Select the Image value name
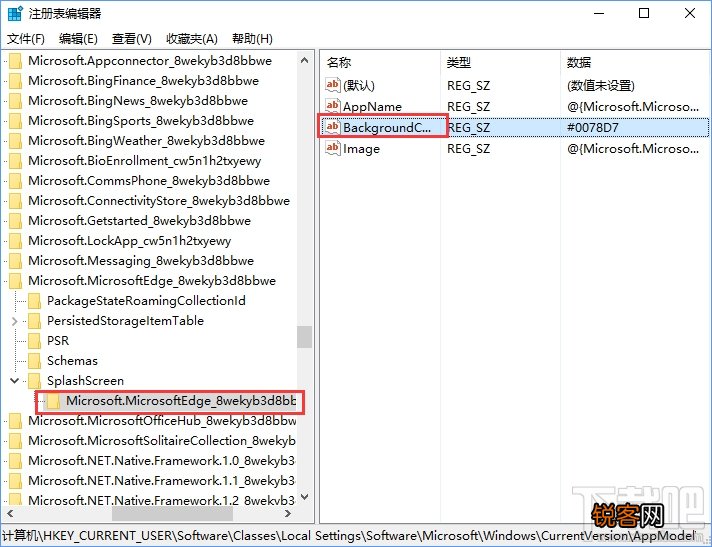Screen dimensions: 712x547 coord(361,149)
